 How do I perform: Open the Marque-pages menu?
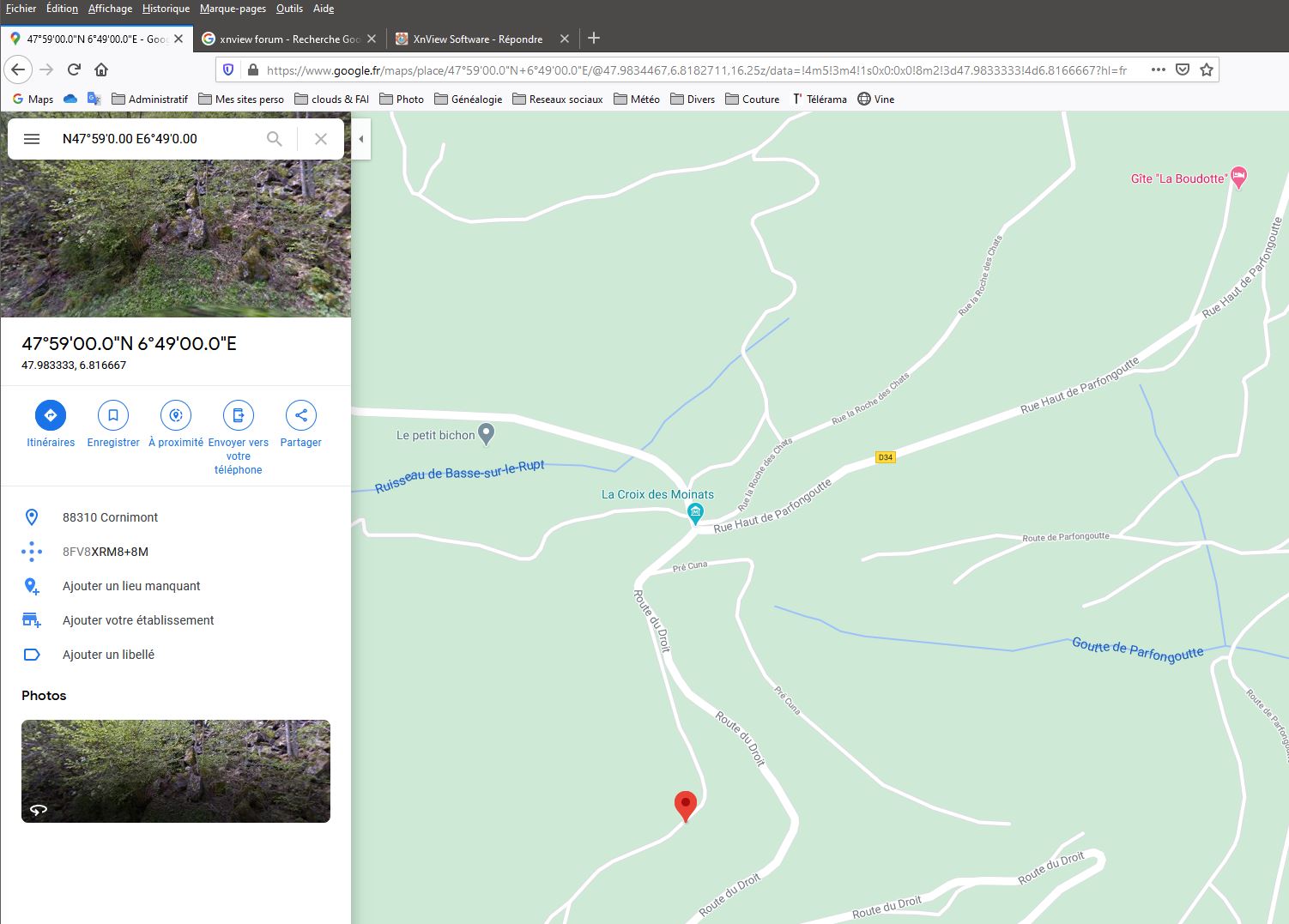tap(233, 9)
